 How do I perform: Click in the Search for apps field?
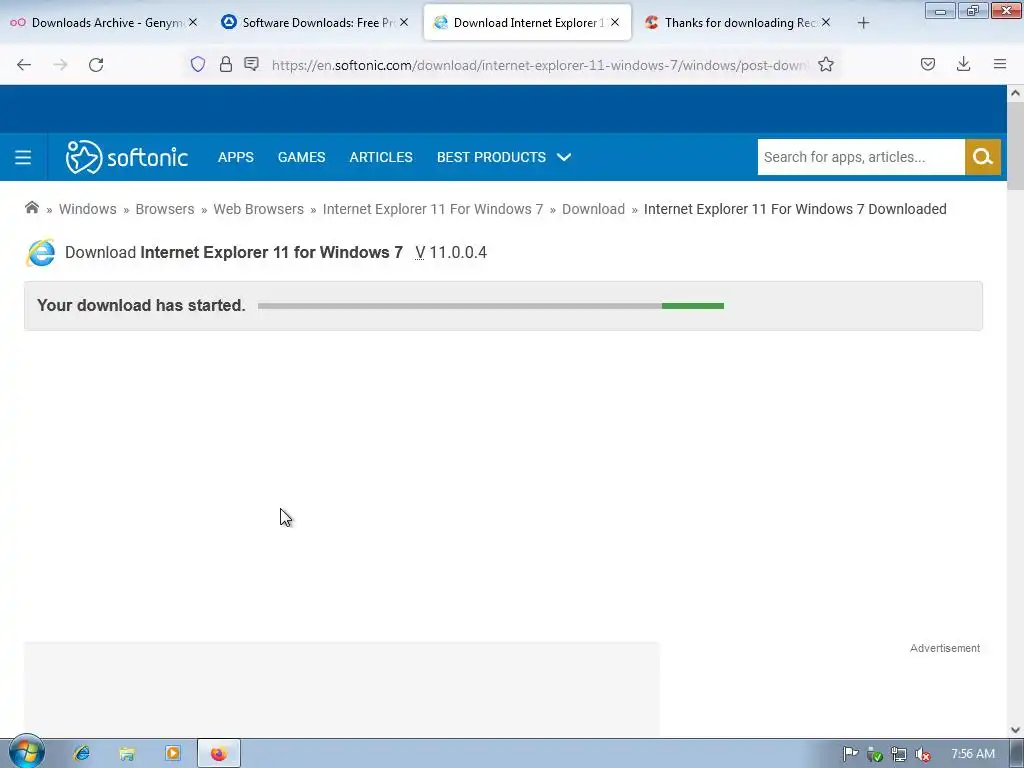point(861,157)
